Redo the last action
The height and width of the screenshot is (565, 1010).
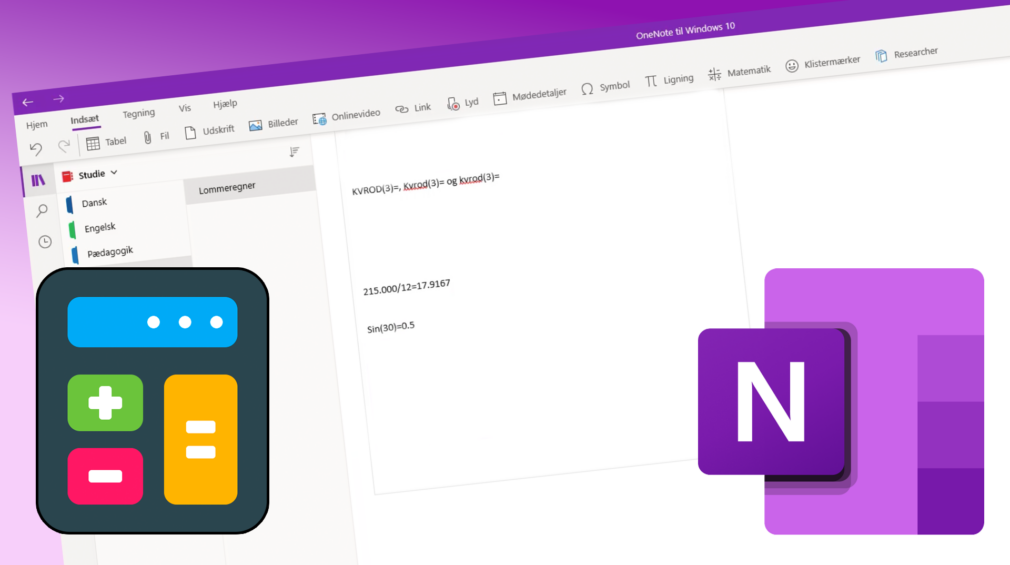pyautogui.click(x=64, y=146)
